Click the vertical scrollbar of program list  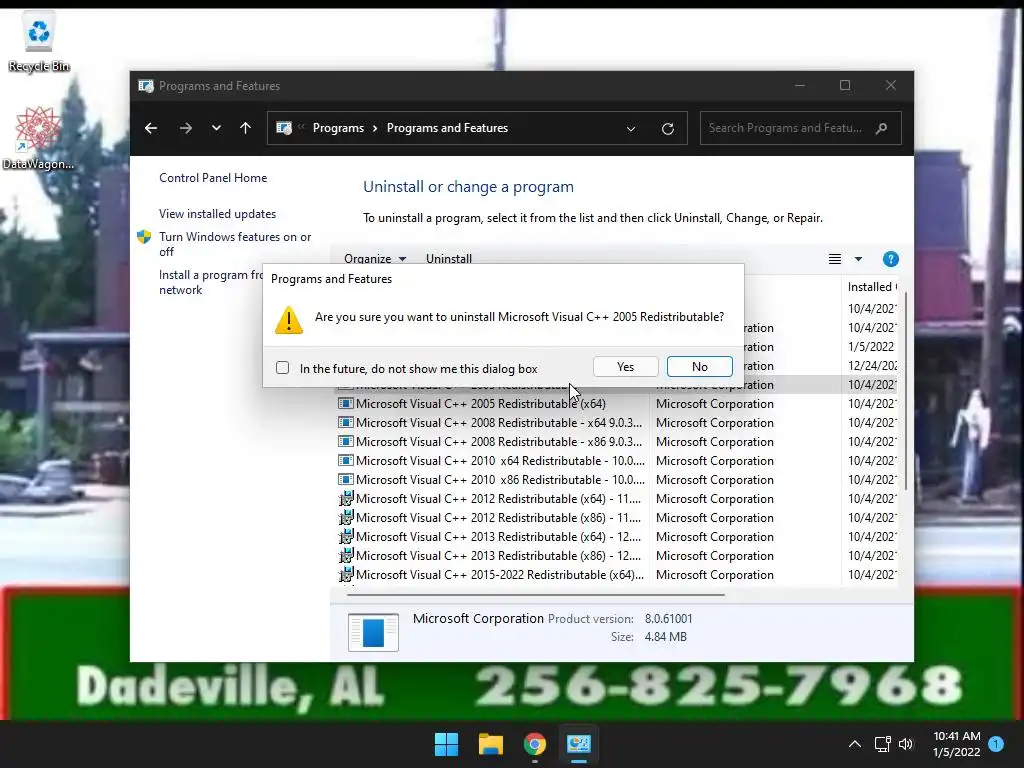[x=906, y=392]
